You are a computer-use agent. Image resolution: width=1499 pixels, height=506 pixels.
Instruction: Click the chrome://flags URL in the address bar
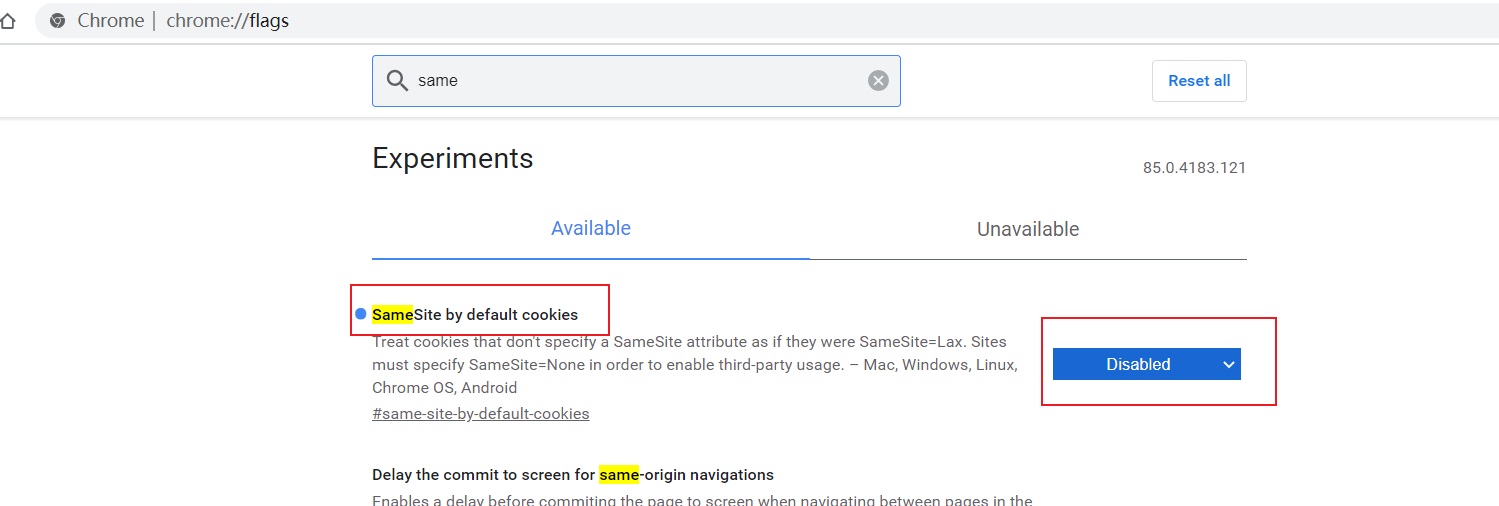tap(227, 21)
